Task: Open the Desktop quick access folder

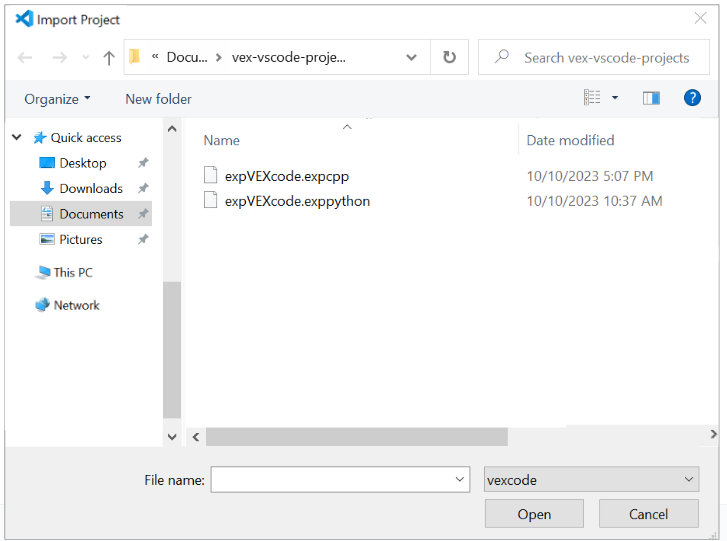Action: (82, 163)
